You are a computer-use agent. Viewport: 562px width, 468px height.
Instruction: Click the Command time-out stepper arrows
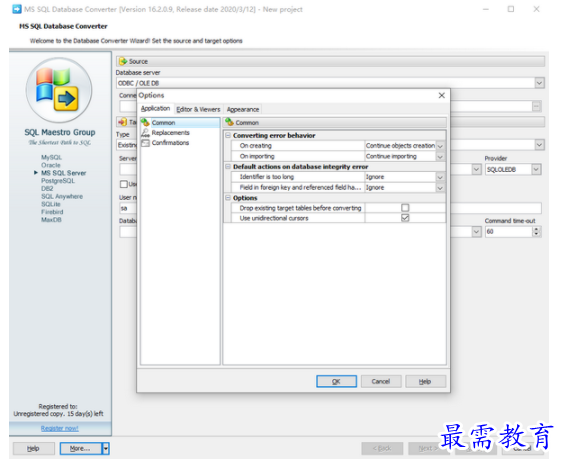(536, 232)
